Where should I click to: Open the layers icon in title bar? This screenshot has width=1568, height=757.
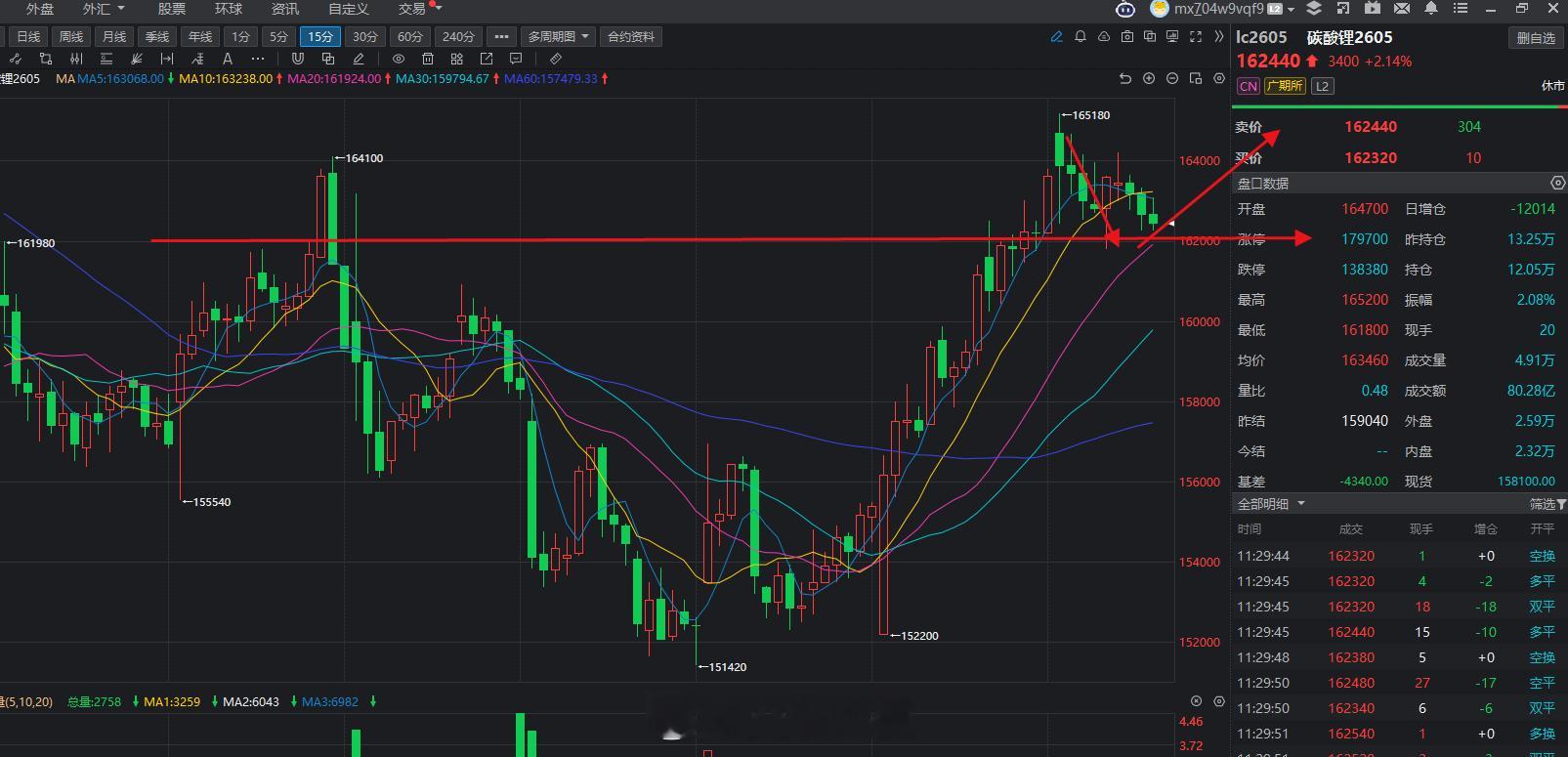[x=1314, y=9]
